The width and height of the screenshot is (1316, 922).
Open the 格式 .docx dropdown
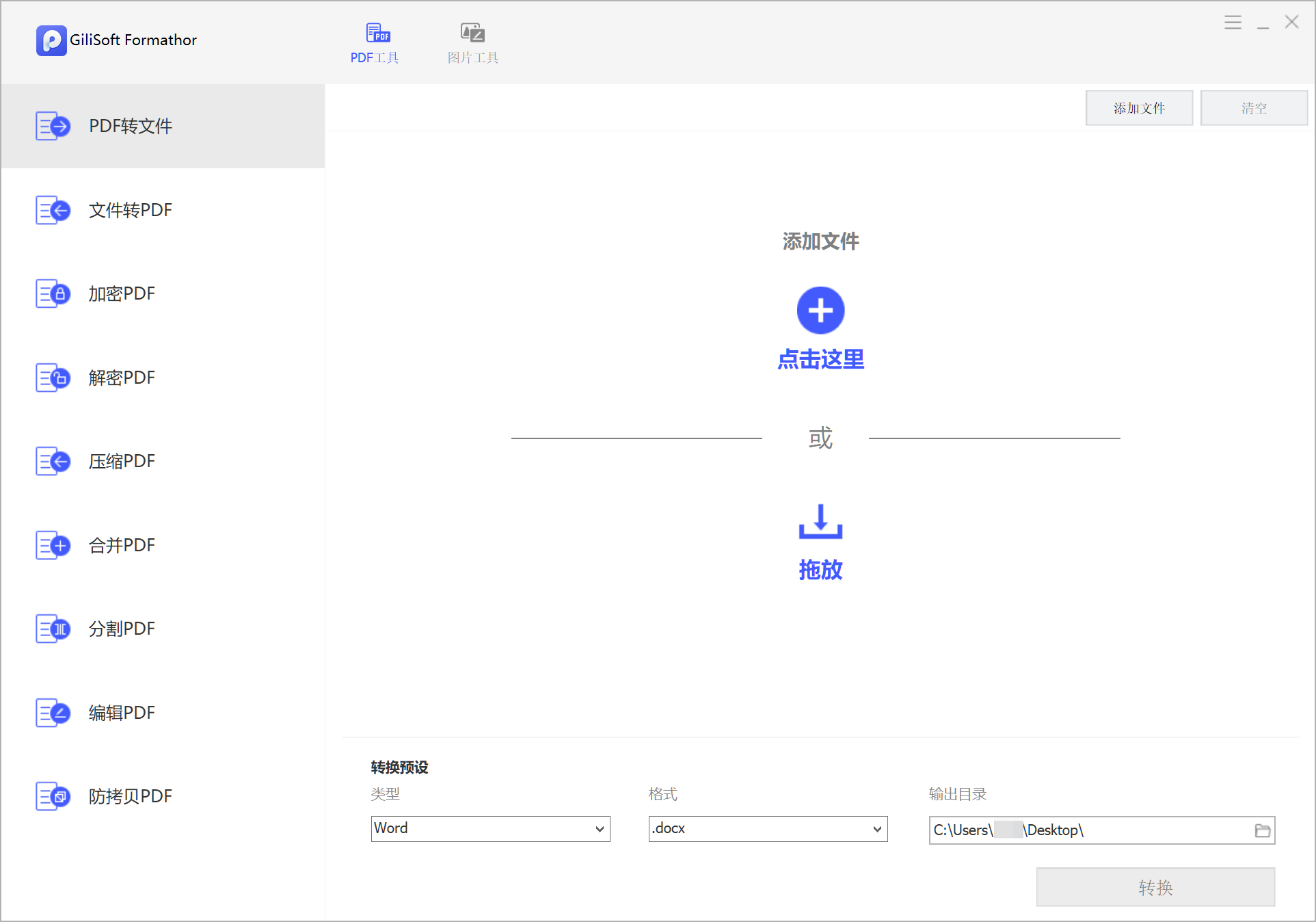click(x=768, y=829)
